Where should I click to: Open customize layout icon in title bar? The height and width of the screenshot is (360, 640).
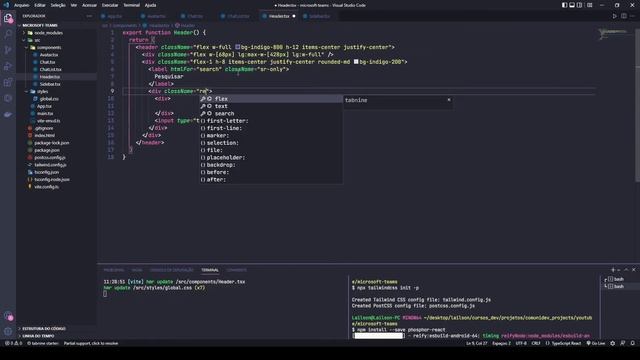click(590, 5)
